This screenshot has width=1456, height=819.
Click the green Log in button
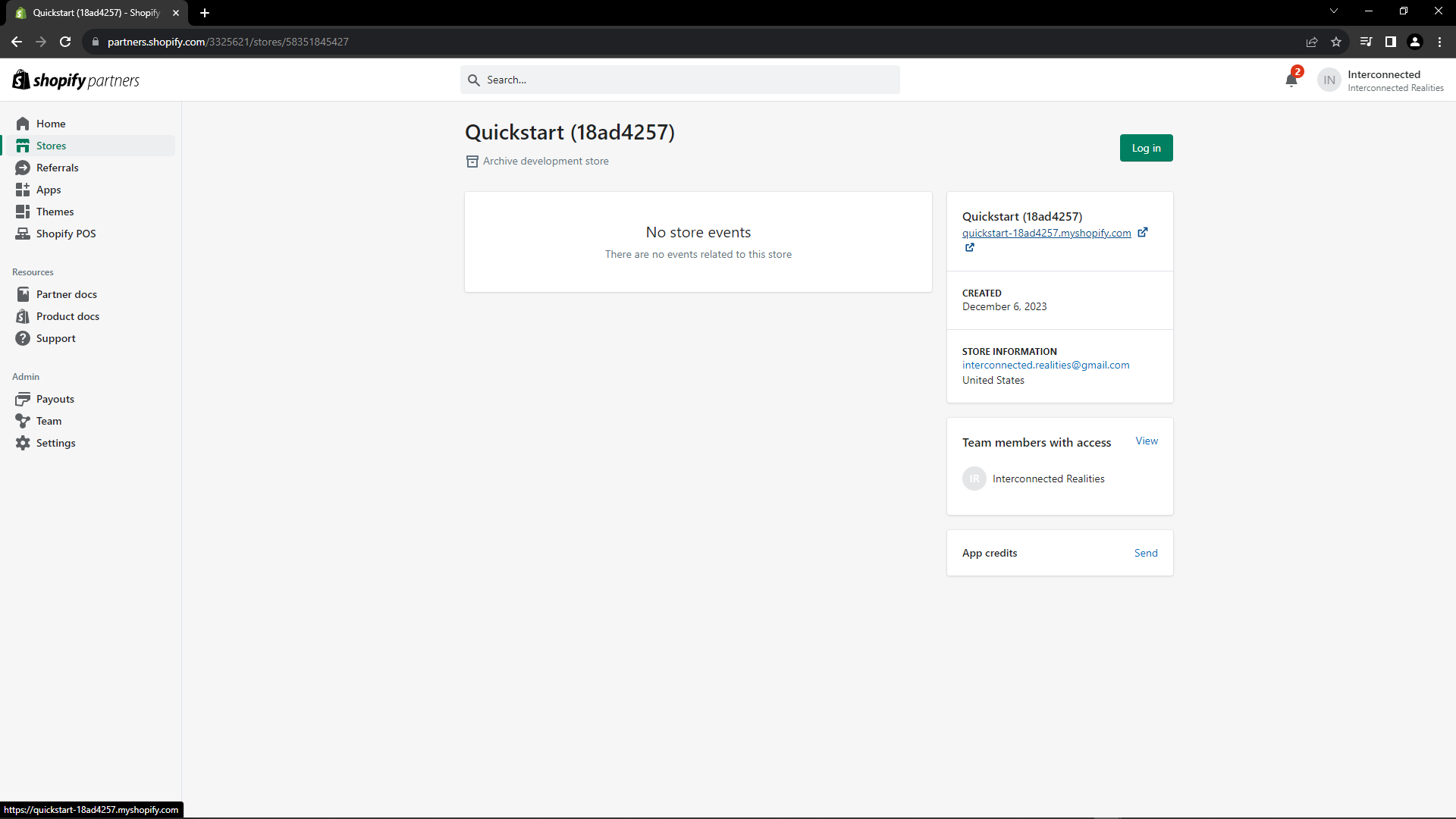[1146, 148]
